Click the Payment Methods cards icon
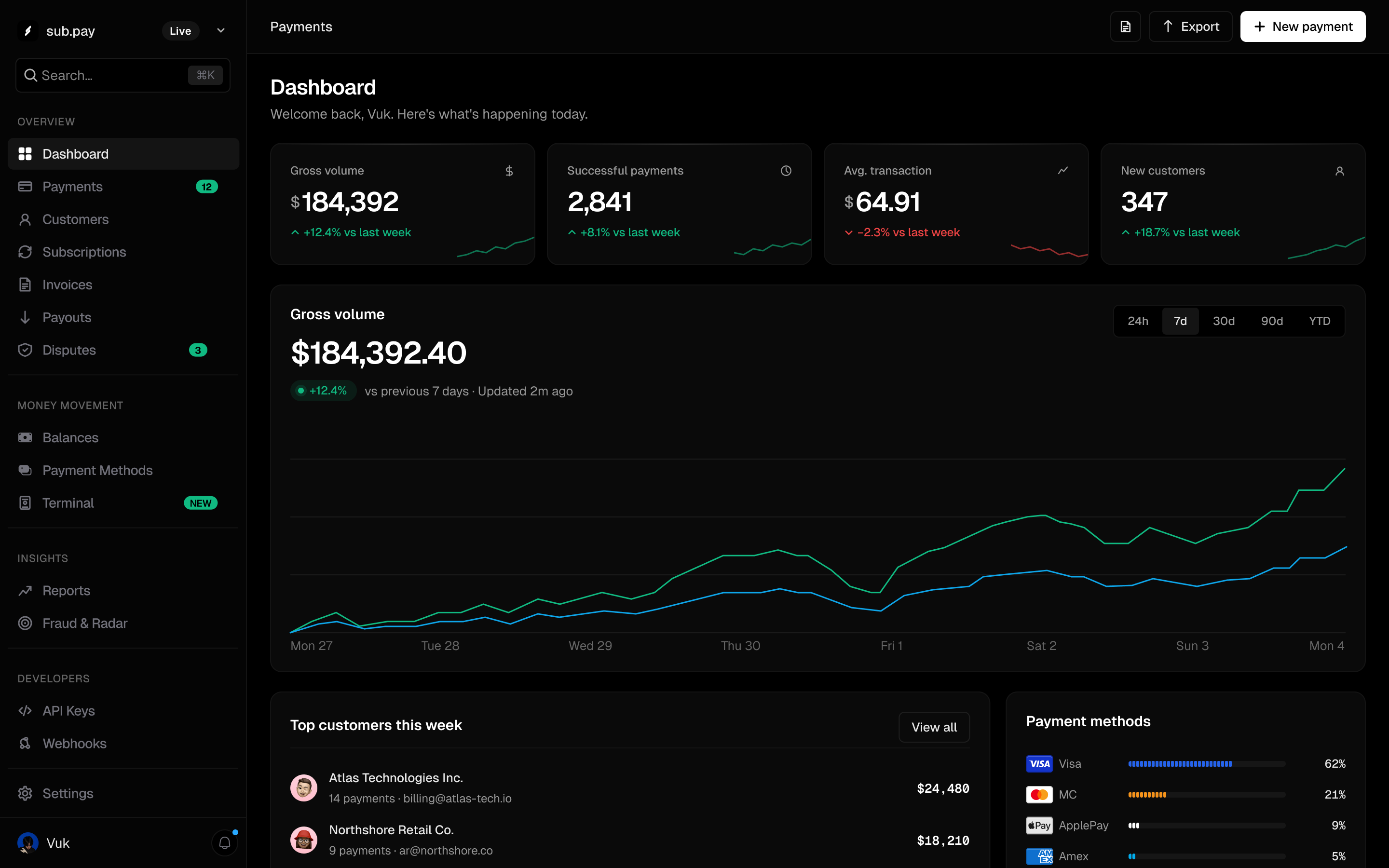This screenshot has height=868, width=1389. [x=25, y=470]
